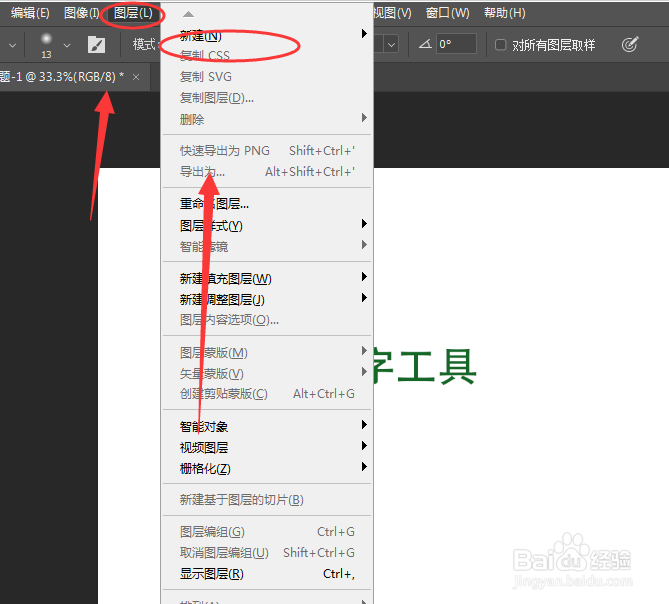Choose 重命名图层... entry
The height and width of the screenshot is (604, 669).
point(267,204)
